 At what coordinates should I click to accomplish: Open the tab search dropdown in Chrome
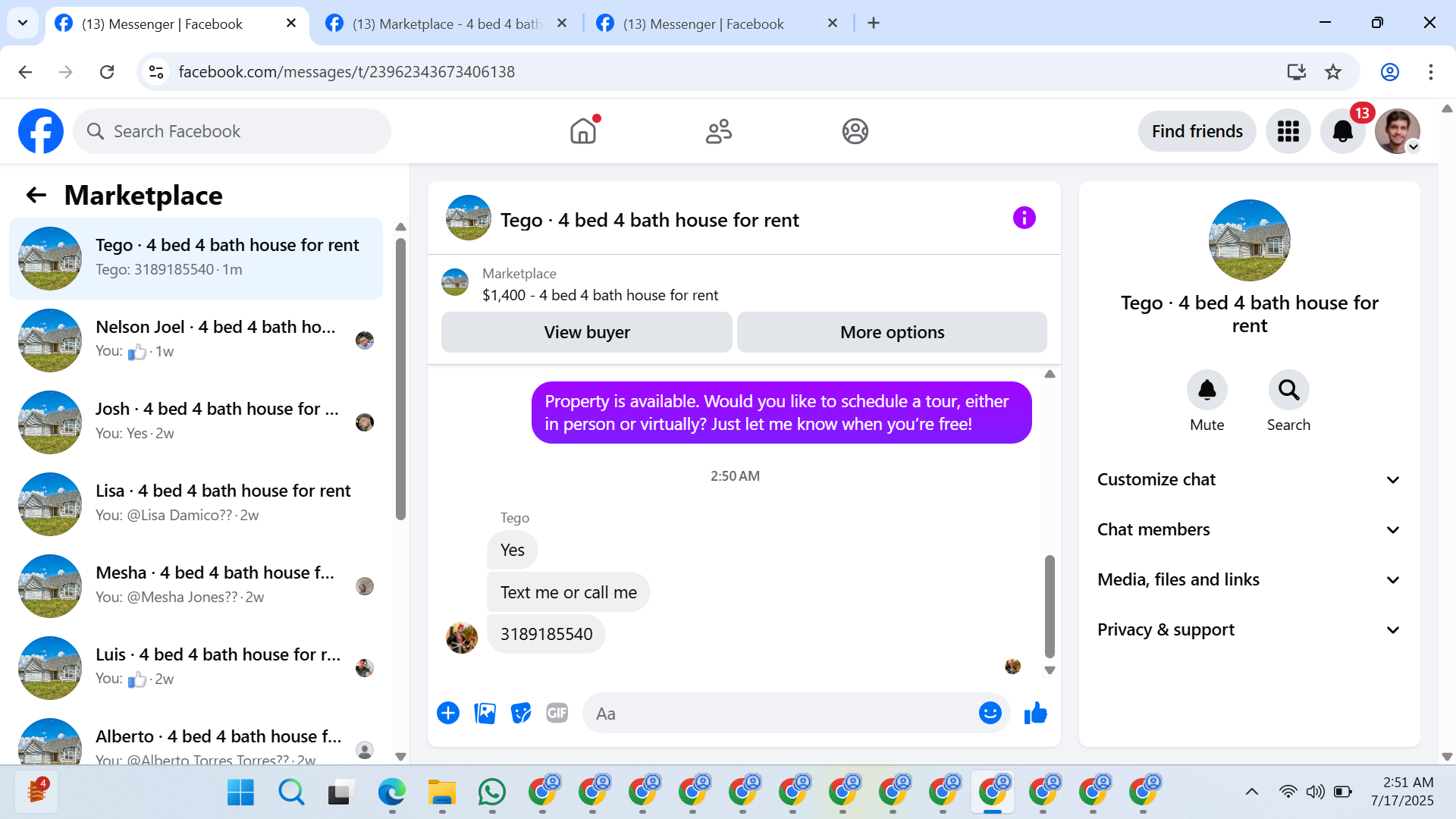[23, 23]
